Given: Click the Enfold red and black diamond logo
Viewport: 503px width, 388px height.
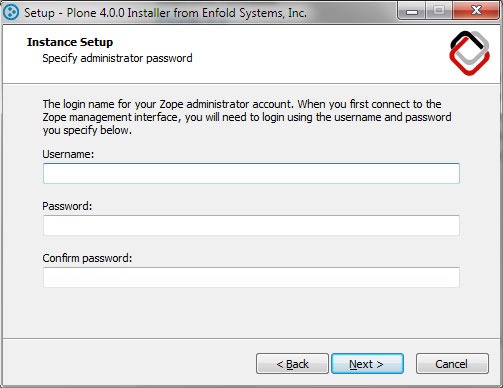Looking at the screenshot, I should [x=469, y=53].
